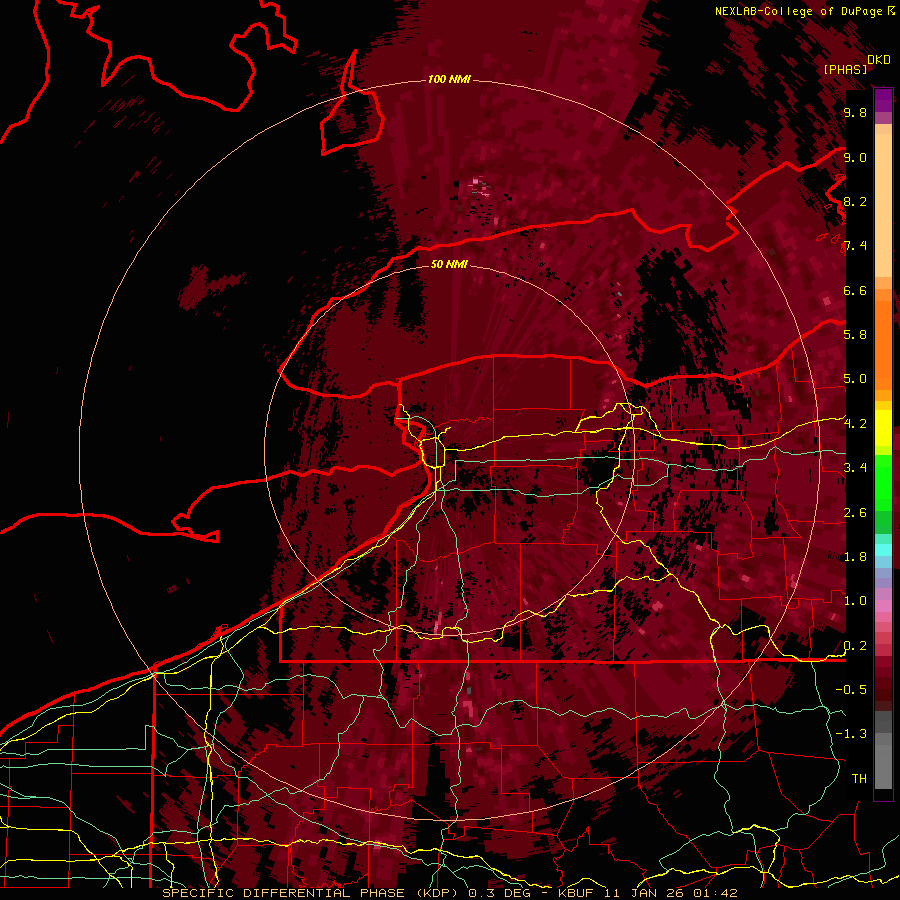Click the 5.0 value on the color scale
Viewport: 900px width, 900px height.
click(855, 379)
